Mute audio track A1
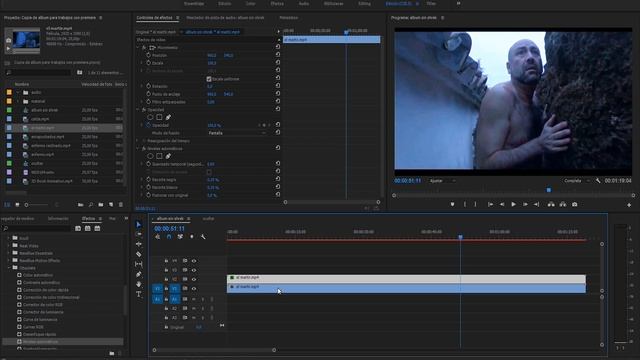Image resolution: width=640 pixels, height=360 pixels. click(x=194, y=299)
